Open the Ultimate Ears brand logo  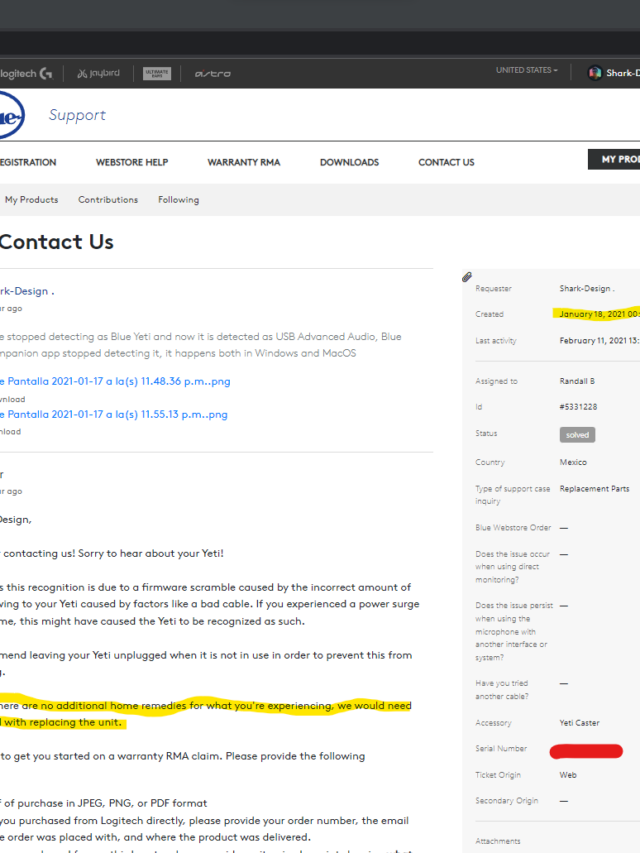click(x=157, y=73)
